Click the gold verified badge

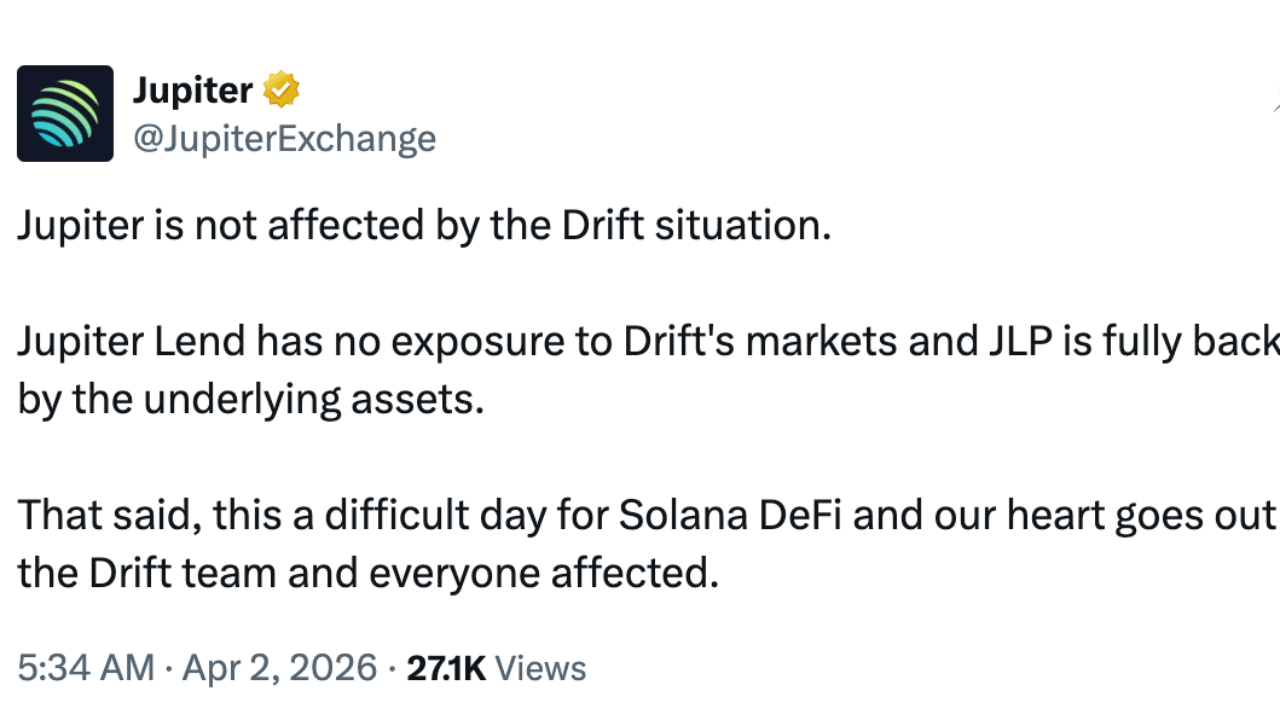(281, 90)
